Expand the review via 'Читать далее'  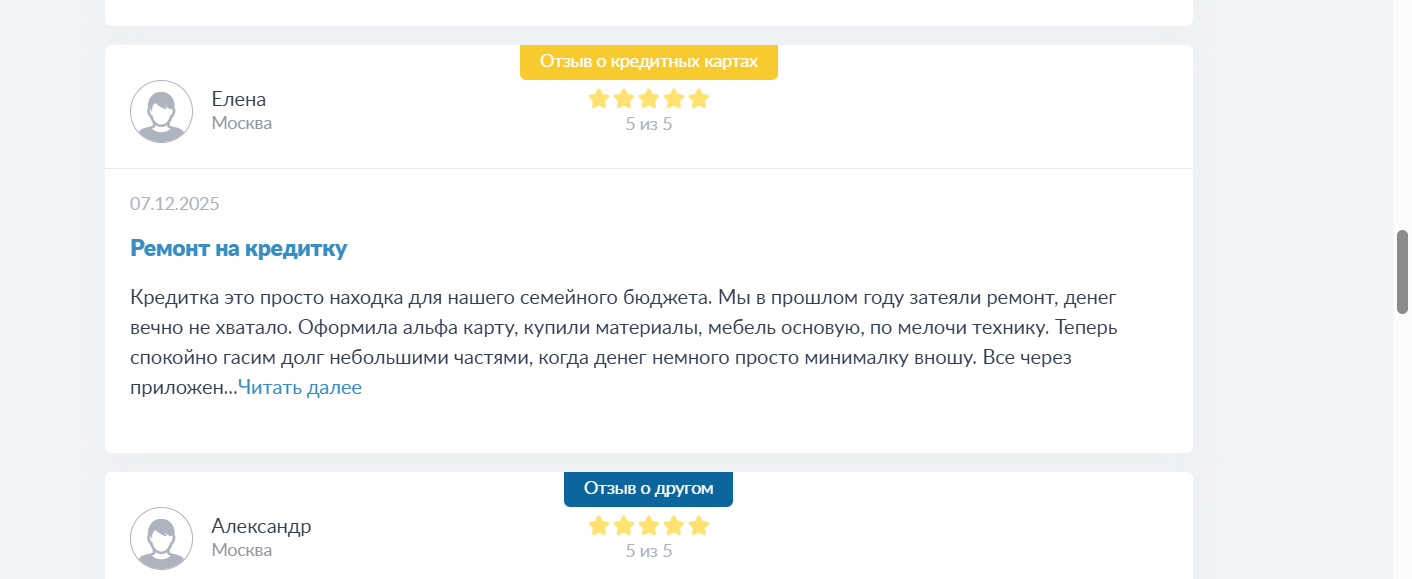pos(300,388)
